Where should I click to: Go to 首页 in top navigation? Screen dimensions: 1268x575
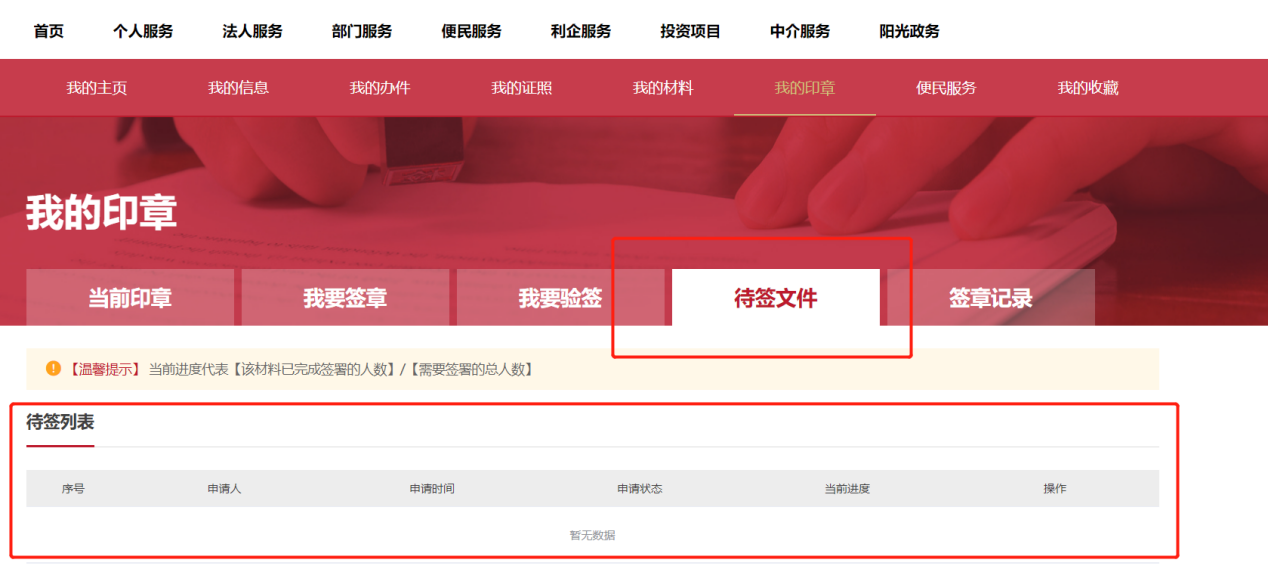point(48,31)
